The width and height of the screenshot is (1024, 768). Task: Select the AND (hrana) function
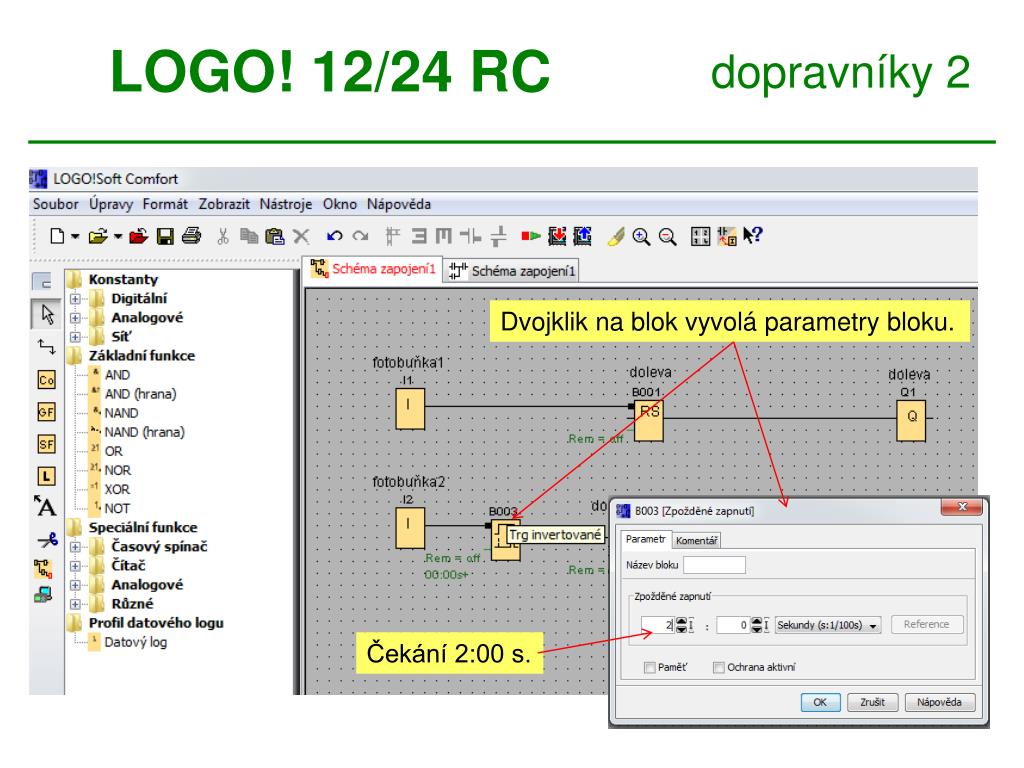(140, 394)
